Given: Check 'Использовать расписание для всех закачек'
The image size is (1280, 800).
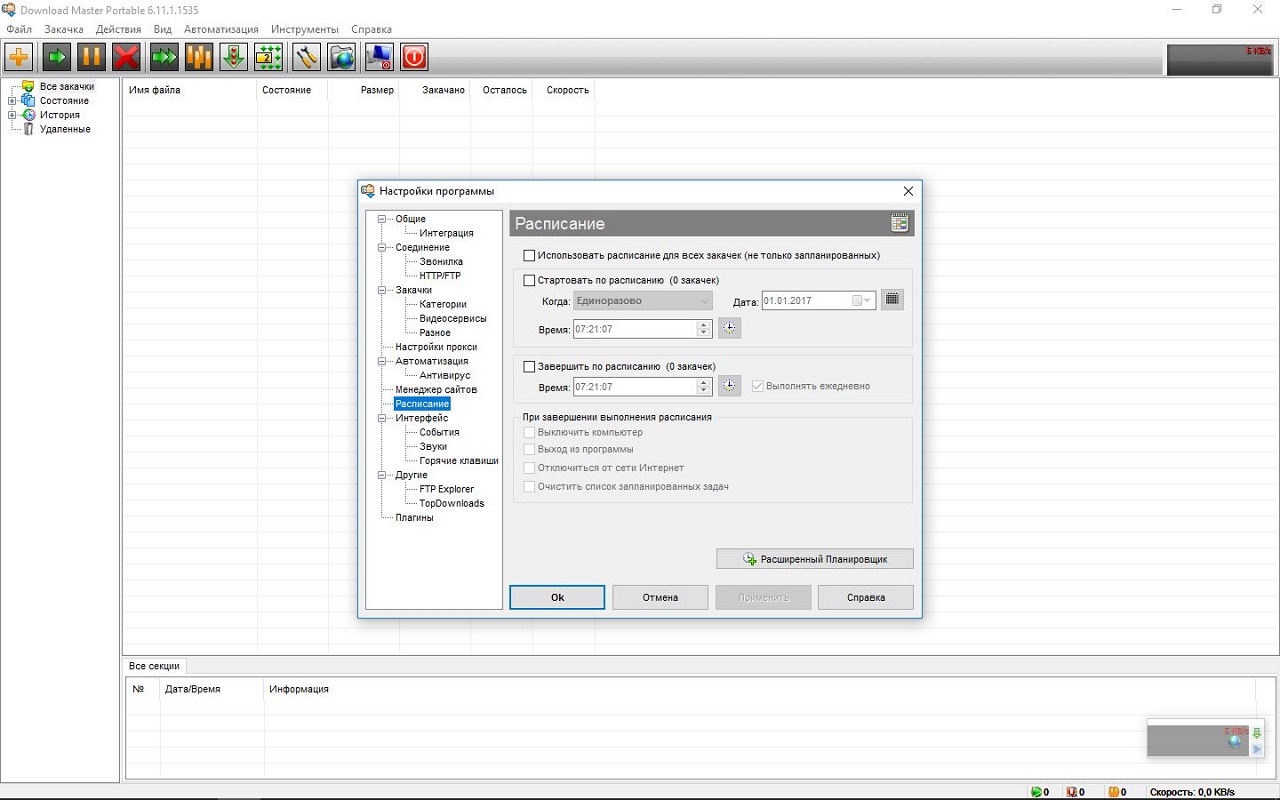Looking at the screenshot, I should tap(530, 256).
